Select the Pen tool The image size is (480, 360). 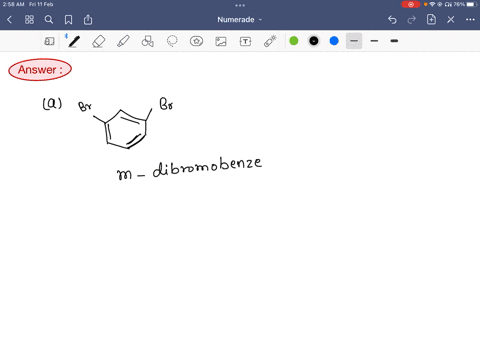74,41
